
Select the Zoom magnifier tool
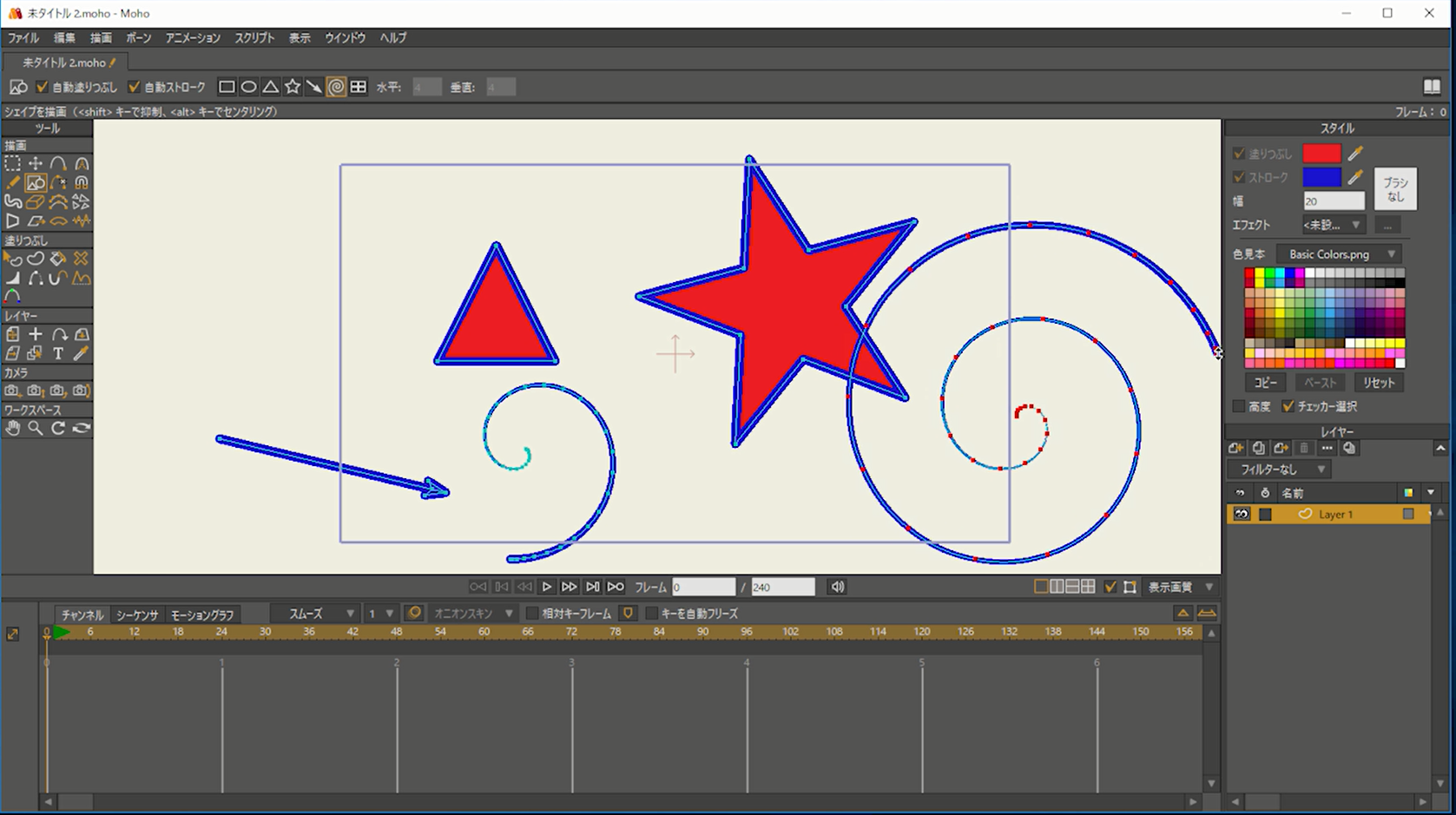36,428
